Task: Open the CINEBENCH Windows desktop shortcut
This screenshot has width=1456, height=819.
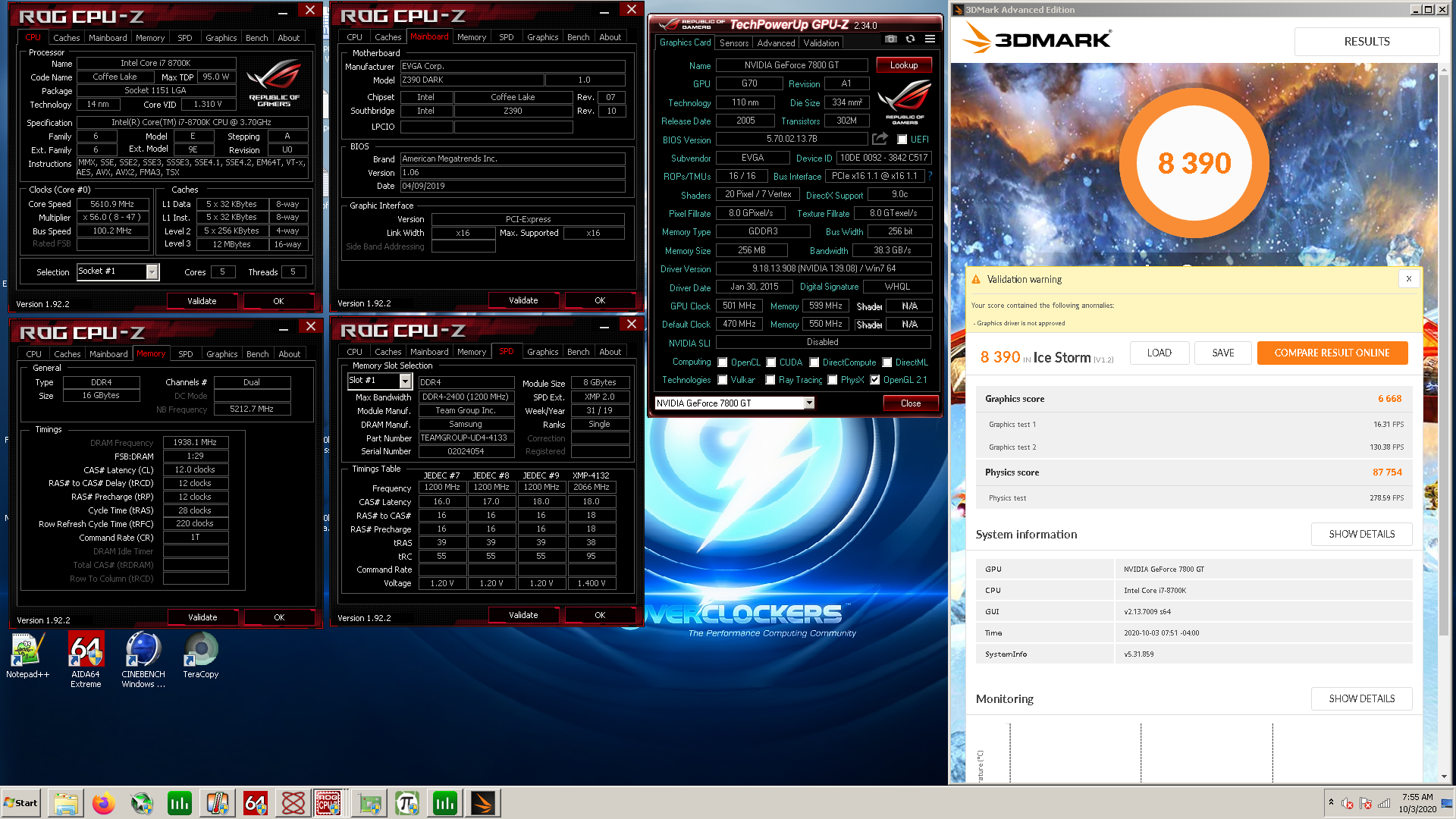Action: pyautogui.click(x=143, y=660)
